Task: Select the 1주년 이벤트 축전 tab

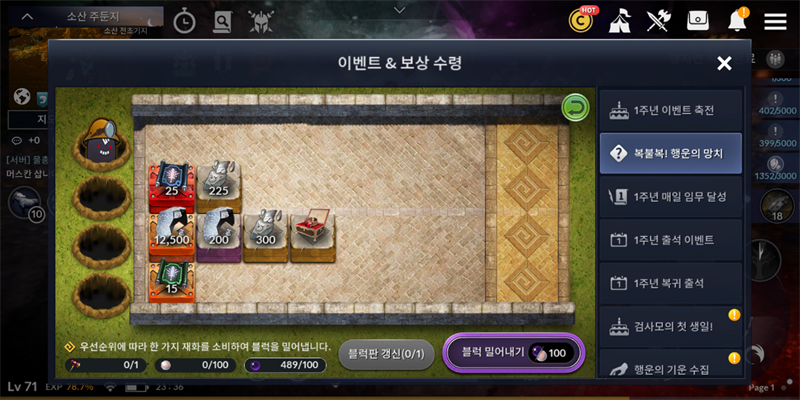Action: [671, 110]
